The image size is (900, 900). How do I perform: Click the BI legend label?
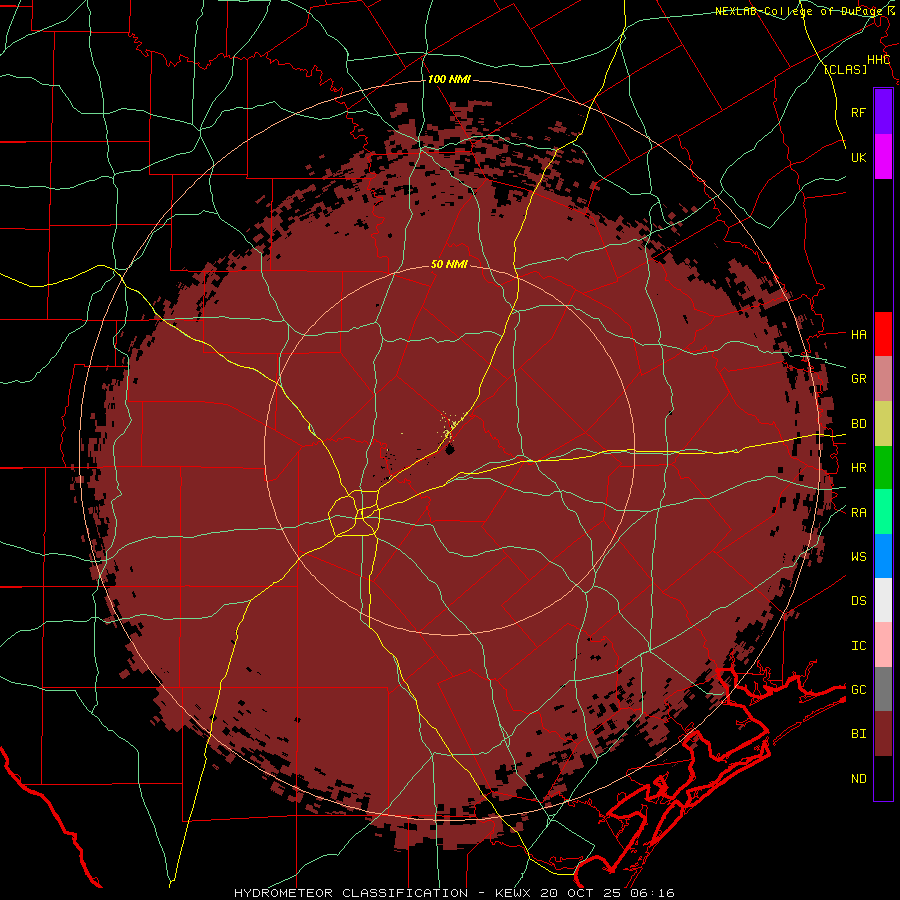pos(858,734)
